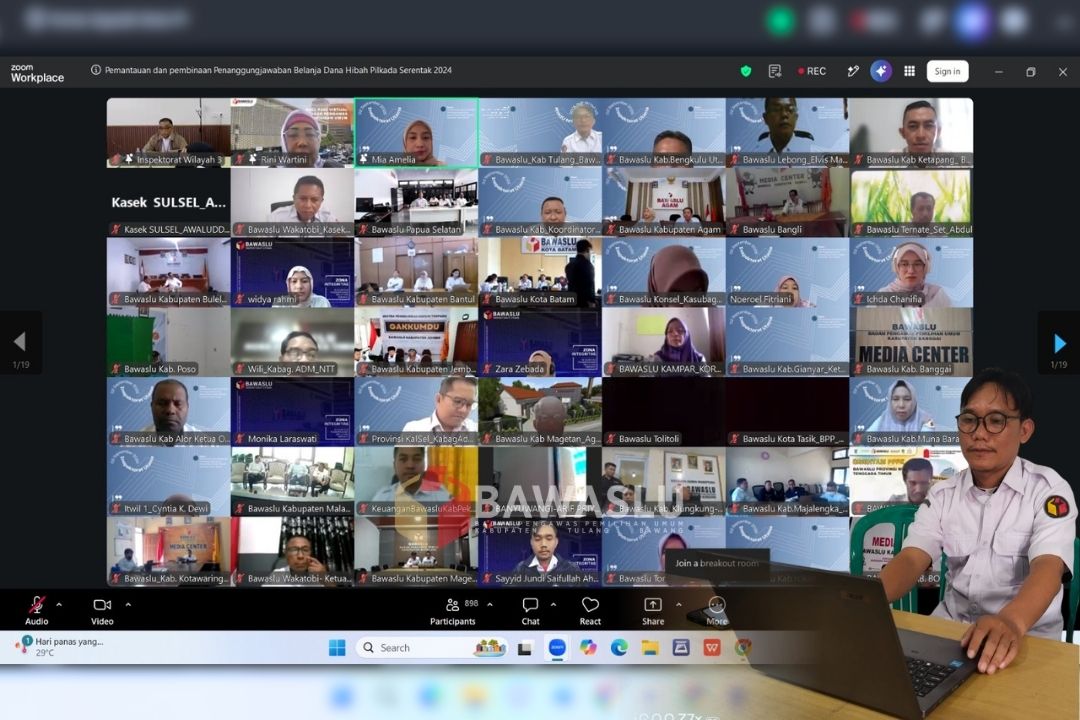
Task: Click the REC recording indicator
Action: tap(812, 71)
